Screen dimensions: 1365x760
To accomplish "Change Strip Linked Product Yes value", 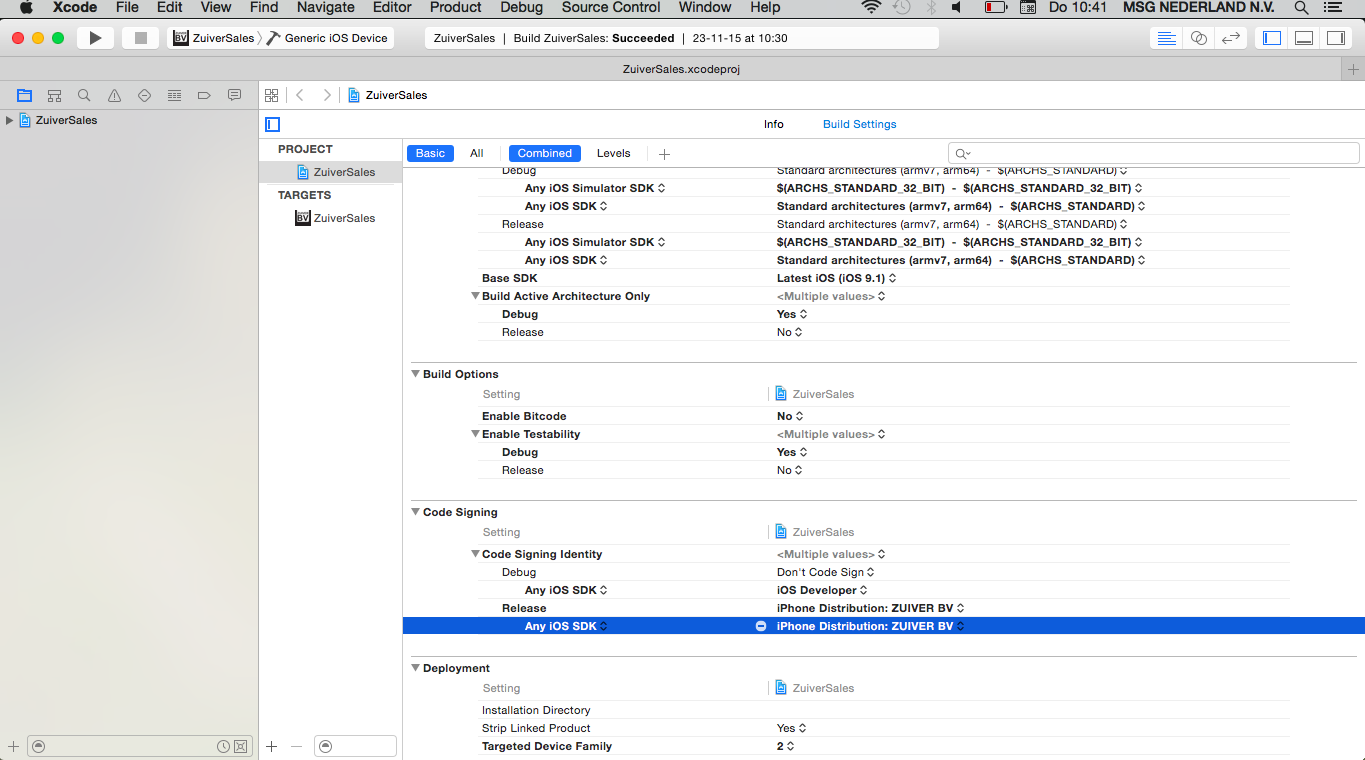I will coord(792,728).
